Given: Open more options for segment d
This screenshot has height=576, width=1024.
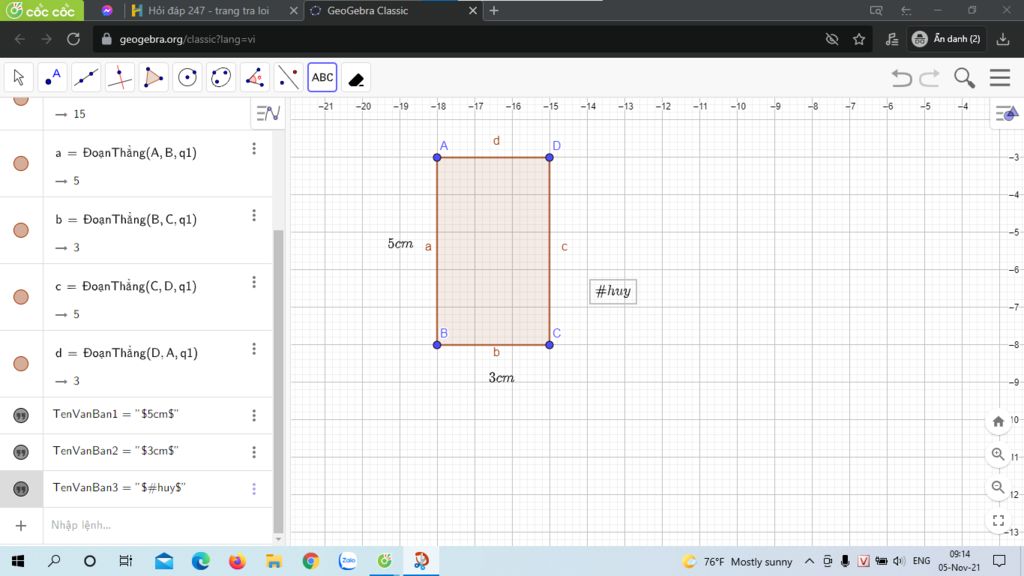Looking at the screenshot, I should [x=254, y=349].
